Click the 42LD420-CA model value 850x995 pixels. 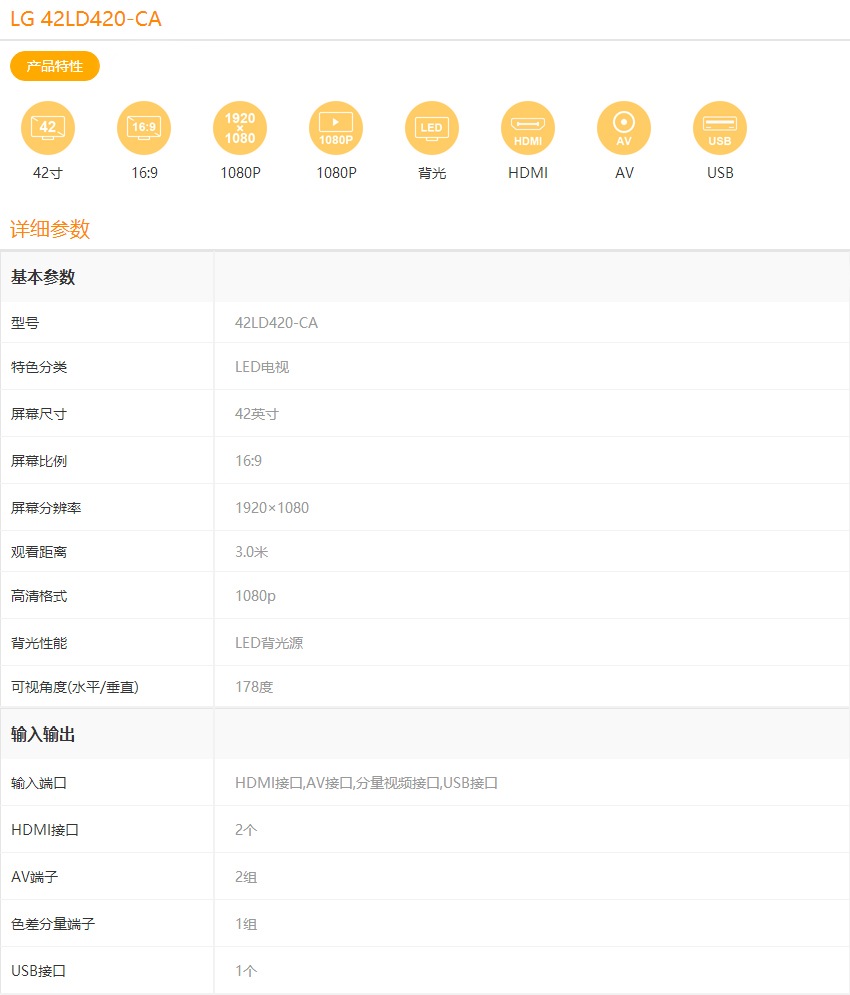[276, 323]
